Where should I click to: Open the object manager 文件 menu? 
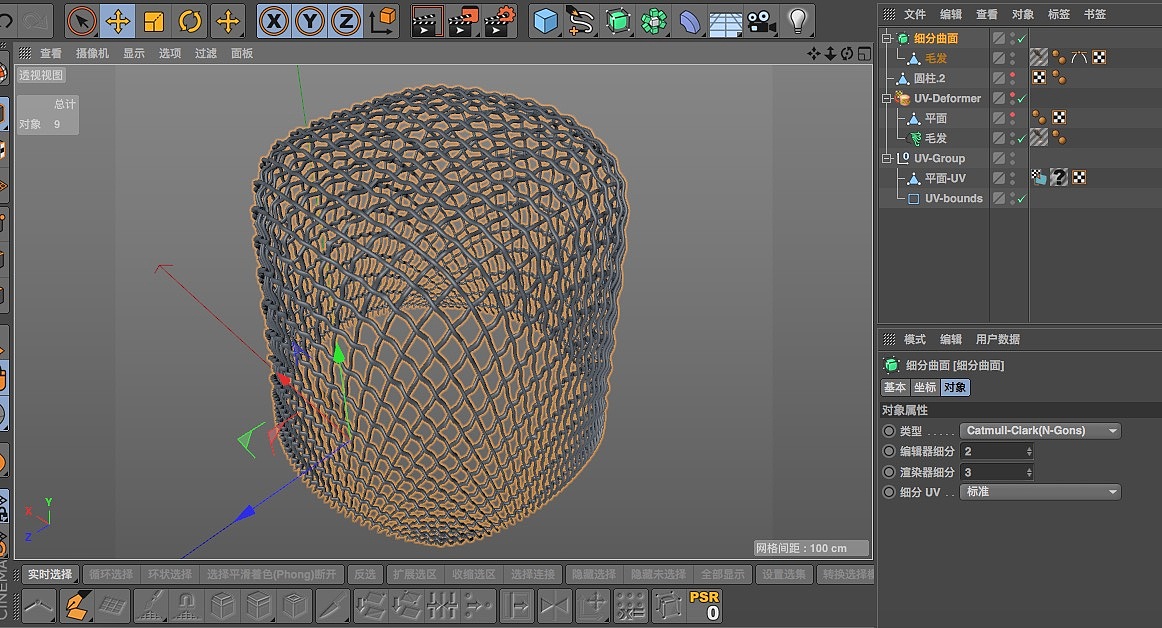[x=914, y=14]
